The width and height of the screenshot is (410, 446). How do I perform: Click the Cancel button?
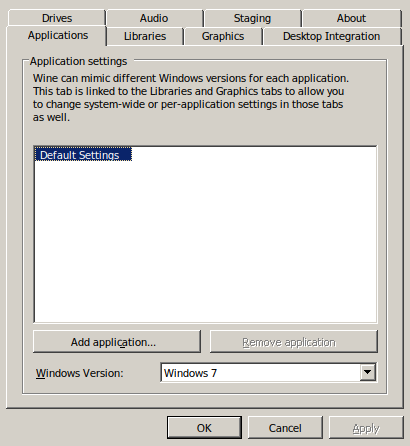(285, 428)
